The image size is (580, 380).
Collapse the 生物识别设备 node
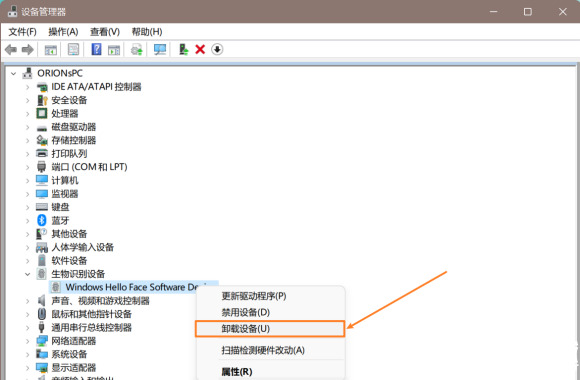click(x=27, y=274)
